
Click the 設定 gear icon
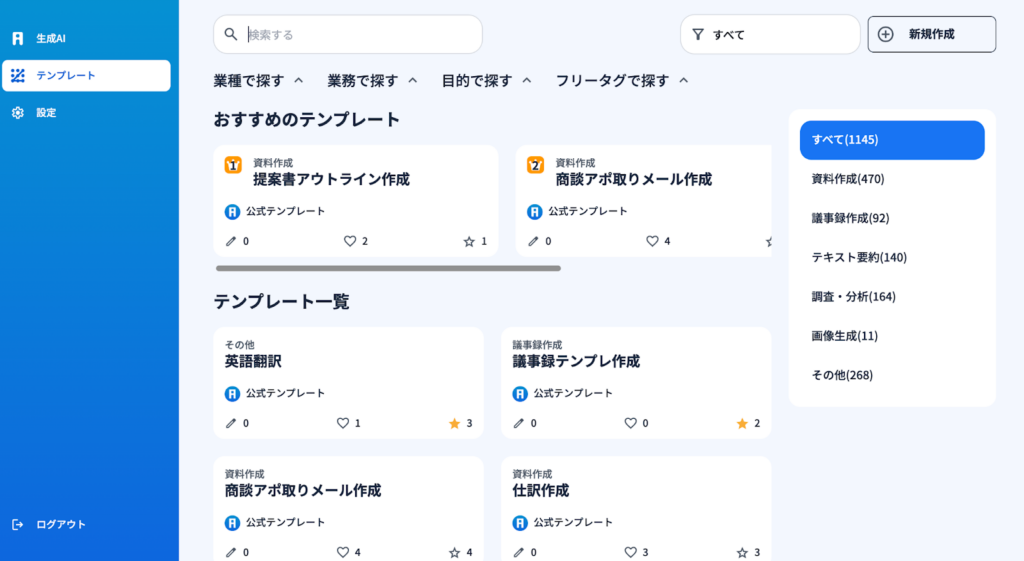click(x=18, y=113)
